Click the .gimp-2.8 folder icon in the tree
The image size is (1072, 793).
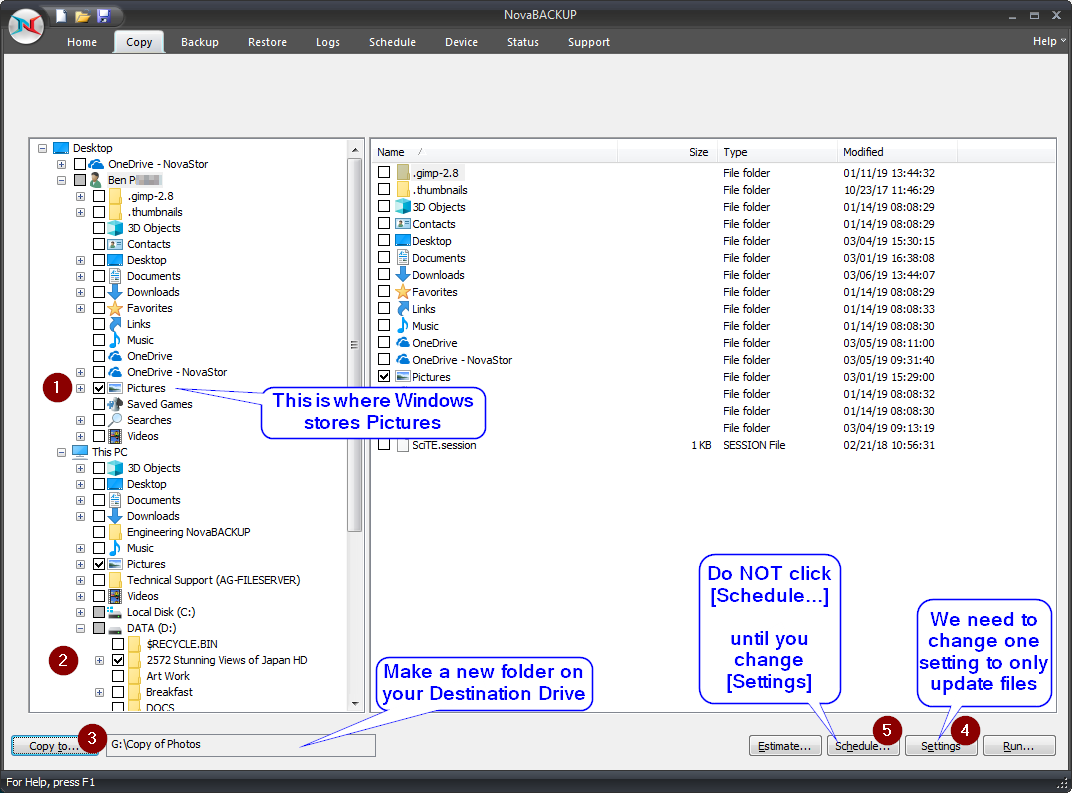tap(116, 196)
